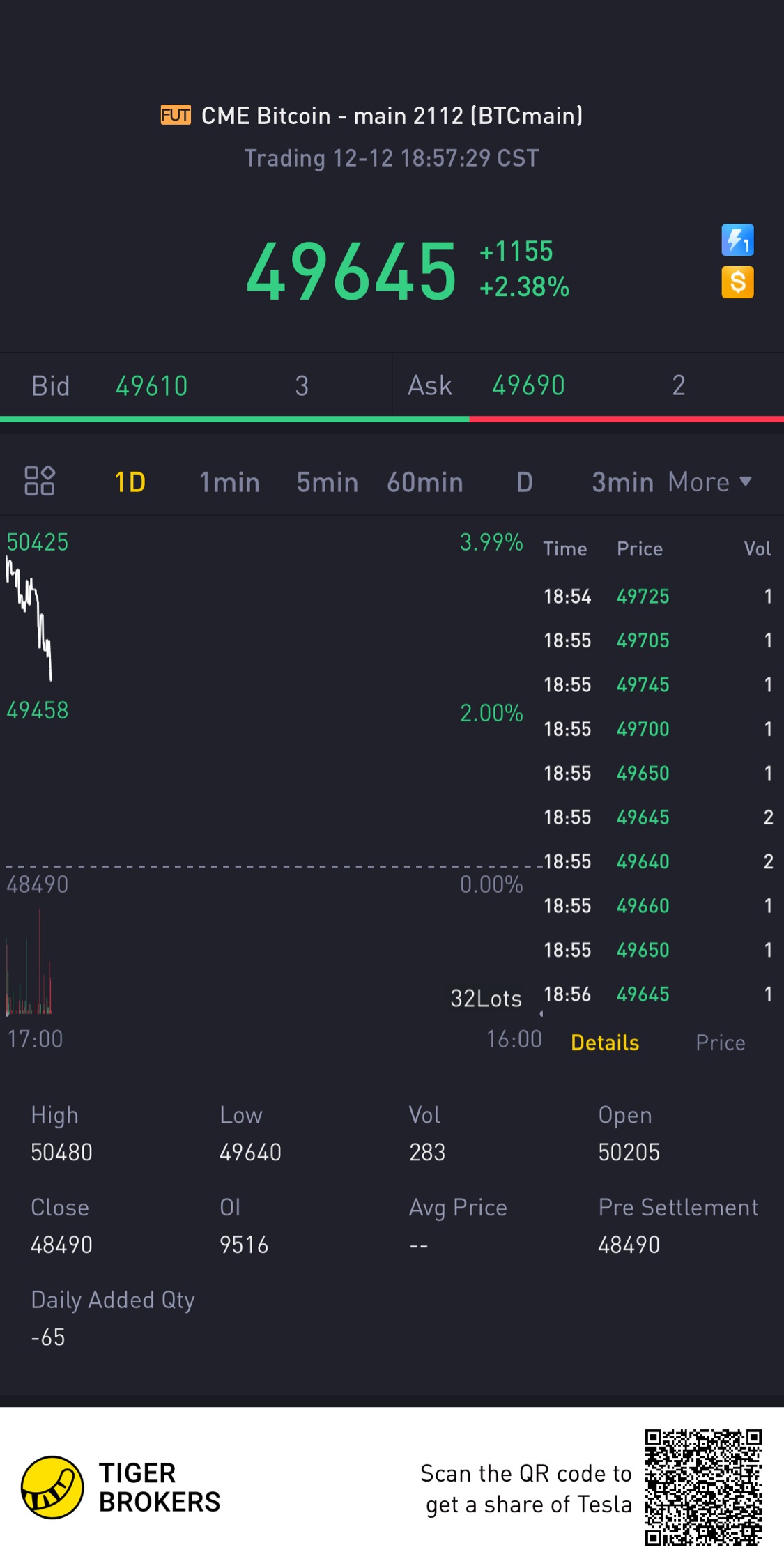The height and width of the screenshot is (1568, 784).
Task: Tap the Pre Settlement label
Action: pyautogui.click(x=678, y=1207)
